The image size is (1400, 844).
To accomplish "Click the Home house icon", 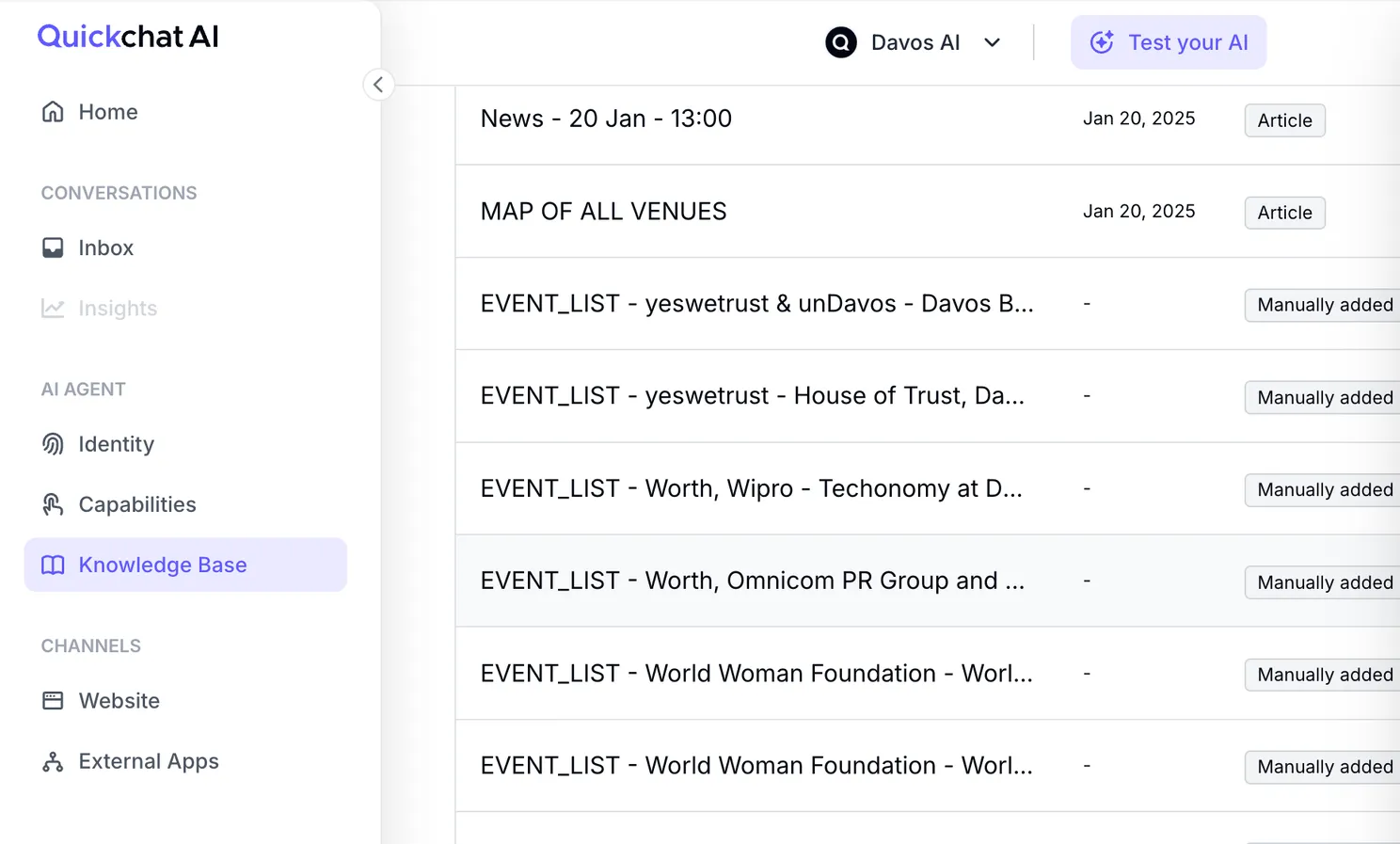I will (53, 112).
